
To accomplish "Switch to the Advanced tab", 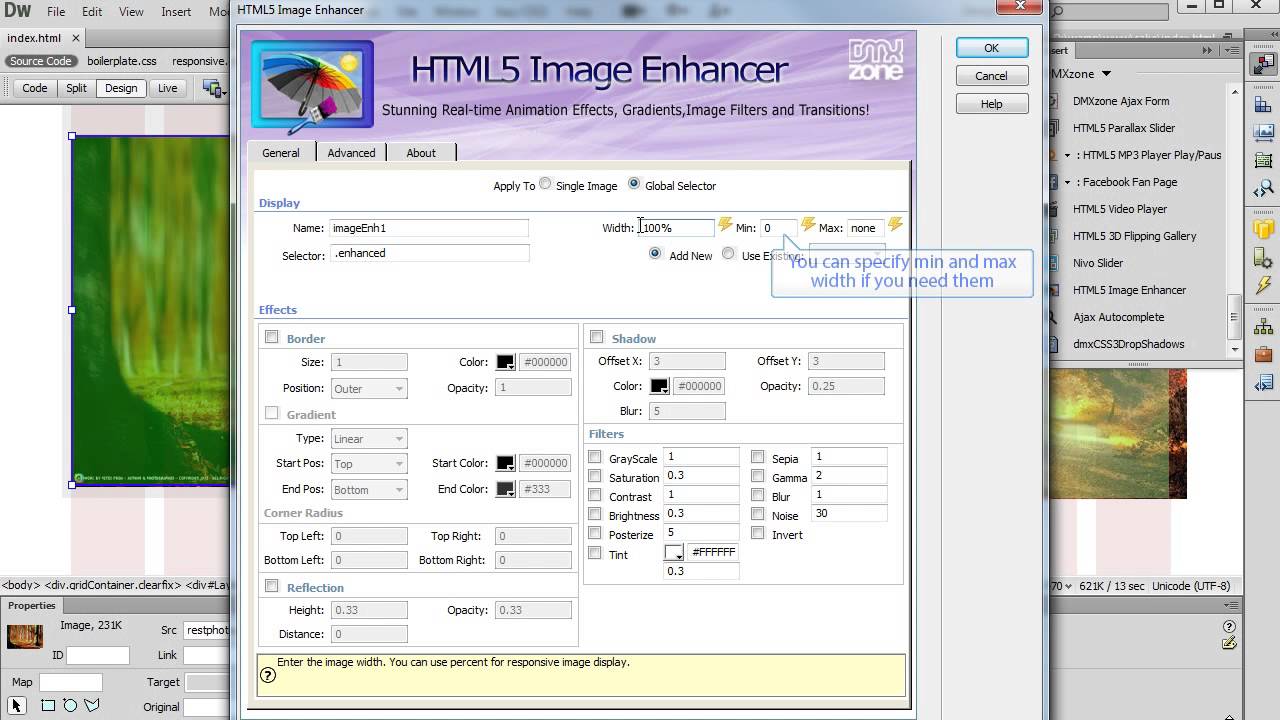I will (351, 153).
